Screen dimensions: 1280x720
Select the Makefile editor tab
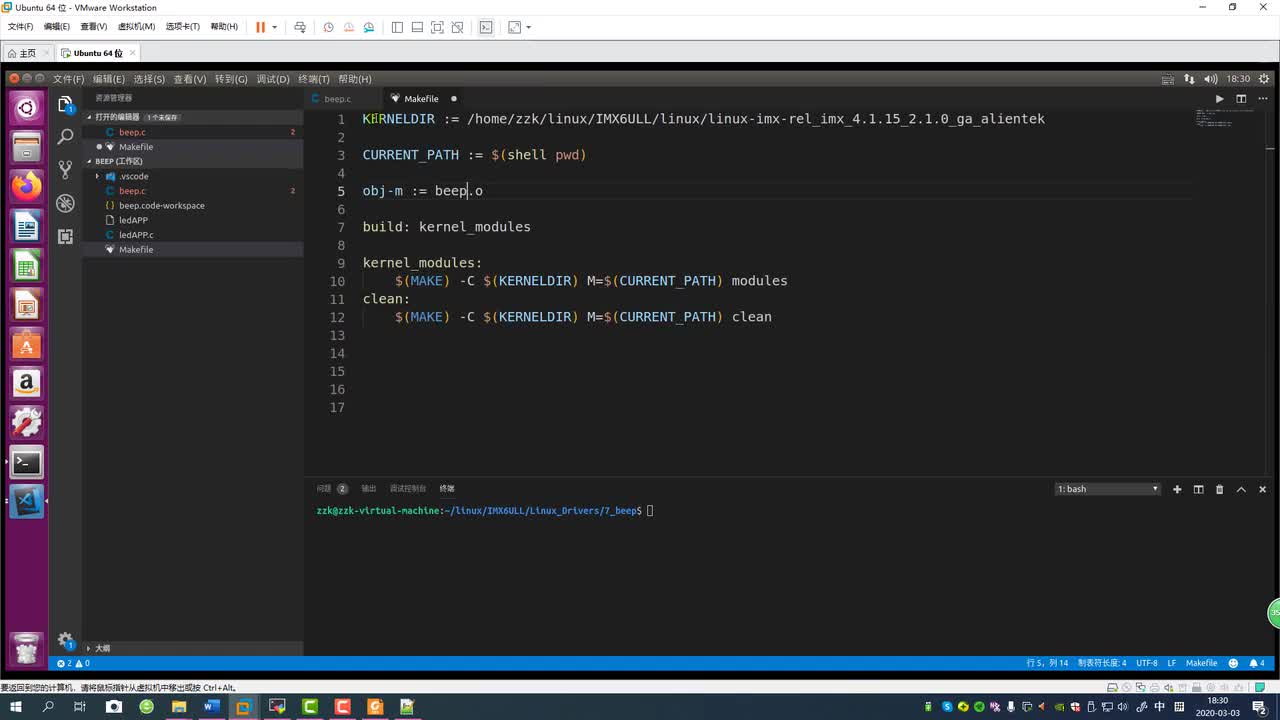[422, 99]
